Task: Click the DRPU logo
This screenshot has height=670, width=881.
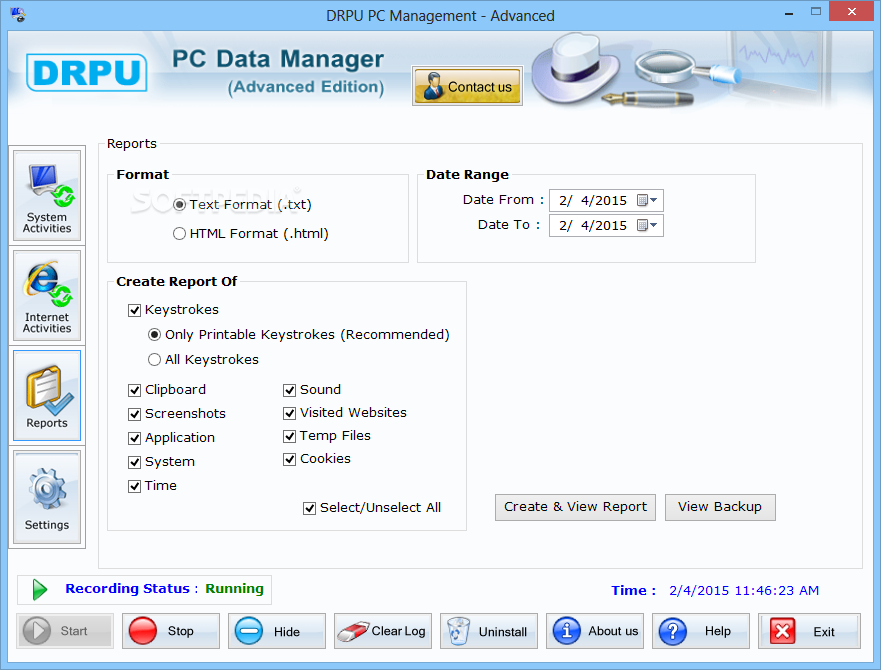Action: (x=87, y=73)
